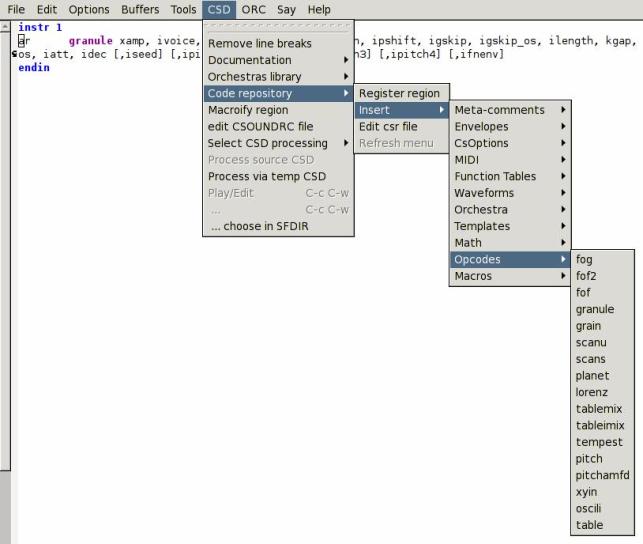Expand the MIDI submenu
The width and height of the screenshot is (643, 544).
[x=510, y=160]
